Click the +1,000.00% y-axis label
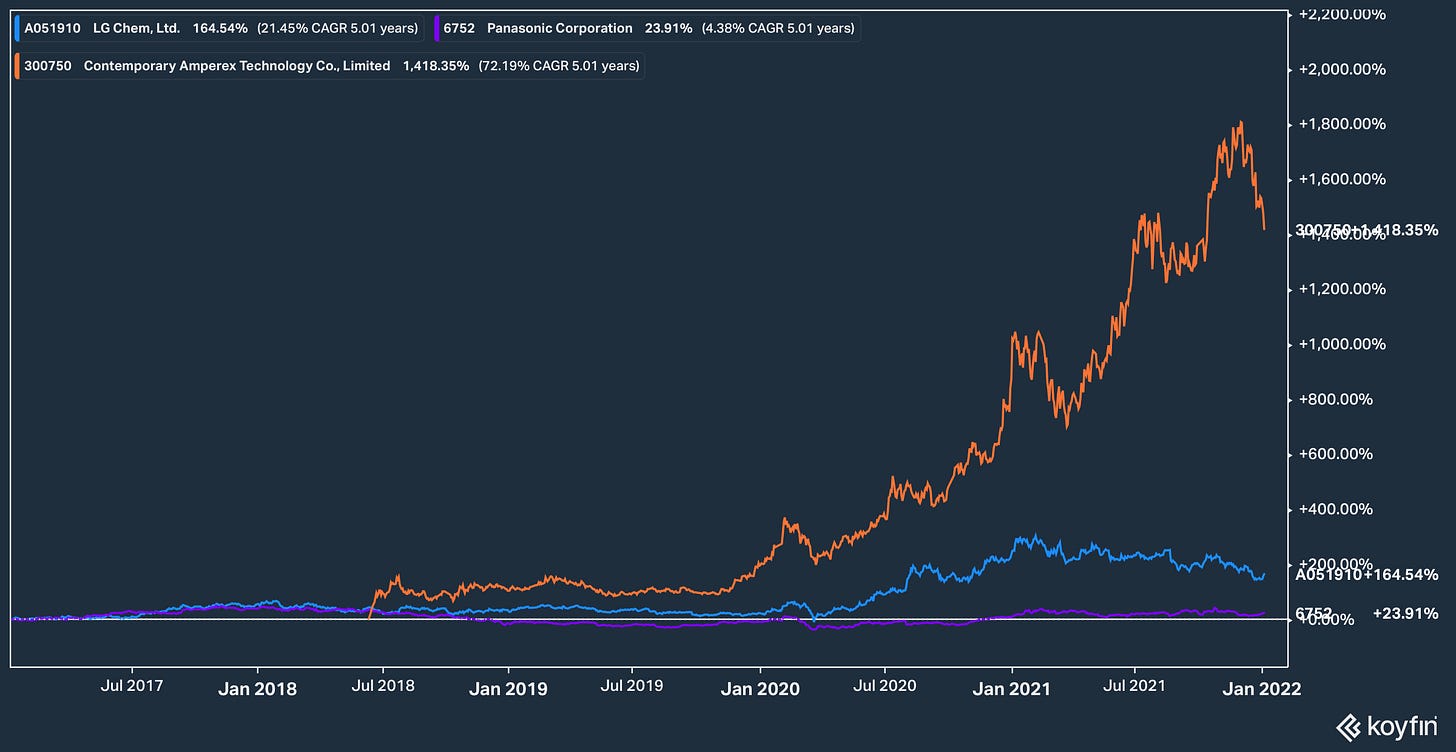The image size is (1456, 752). click(1340, 345)
